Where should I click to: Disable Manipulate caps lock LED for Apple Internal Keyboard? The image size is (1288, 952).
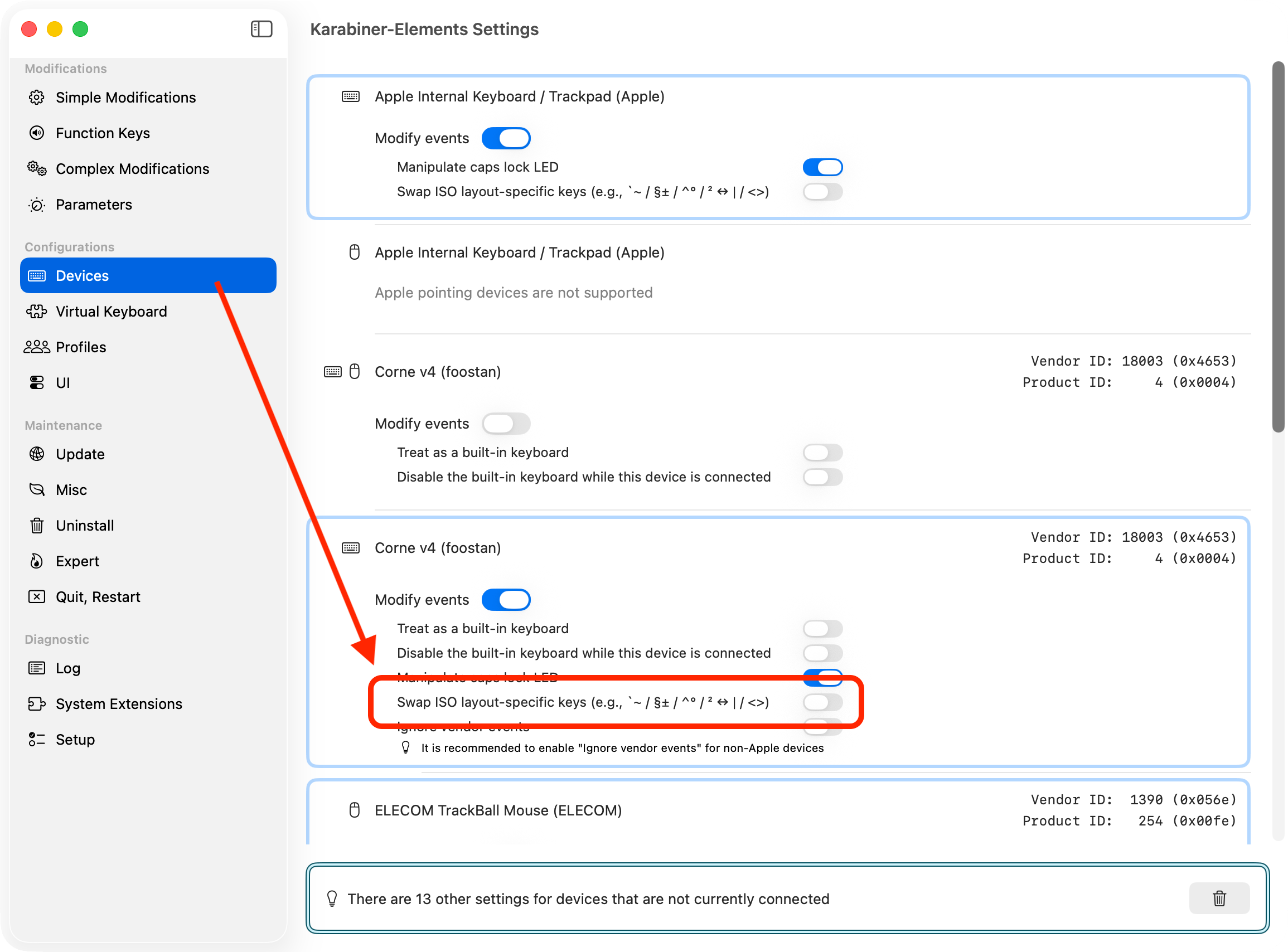coord(822,167)
